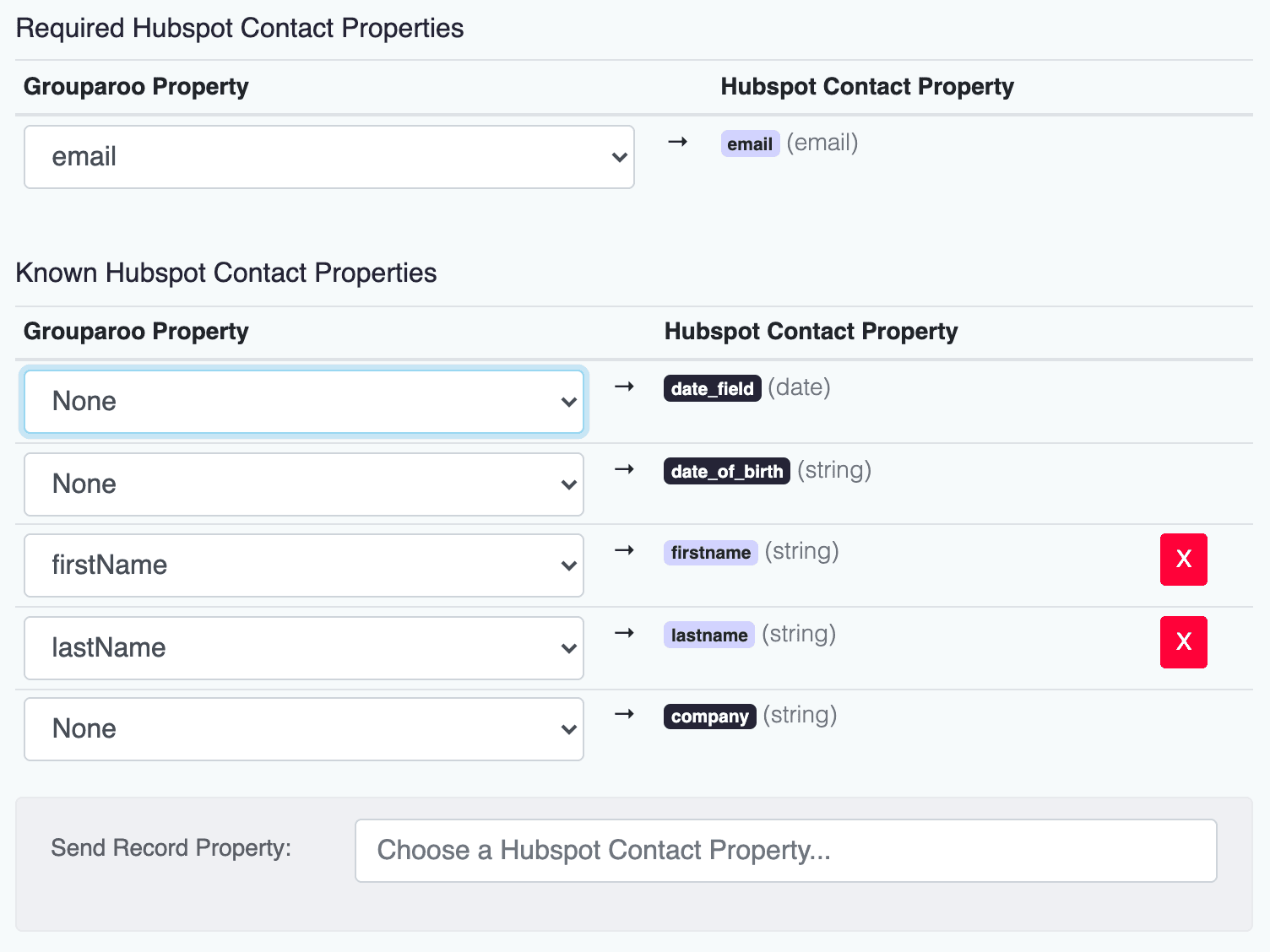Open the firstName Grouparoo property dropdown
Screen dimensions: 1270x952
pyautogui.click(x=304, y=565)
